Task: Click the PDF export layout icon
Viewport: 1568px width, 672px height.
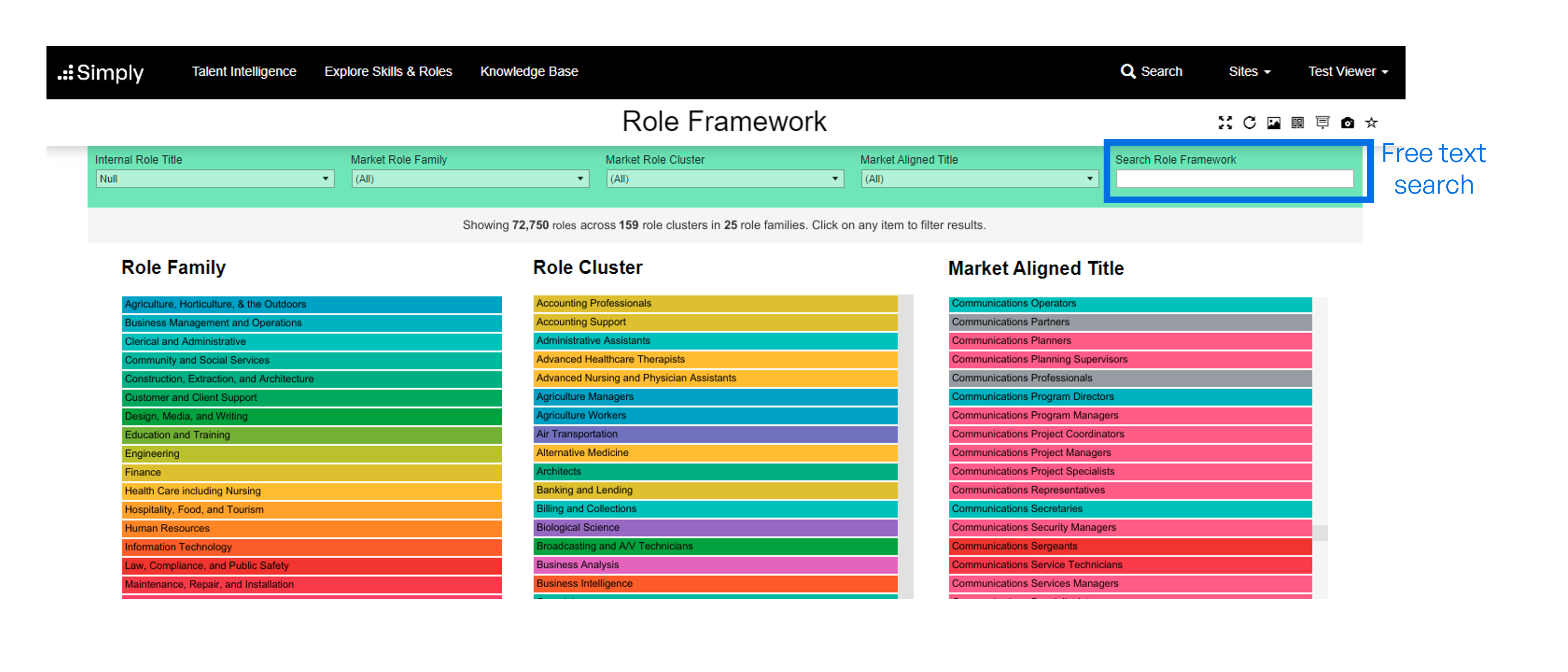Action: pyautogui.click(x=1298, y=123)
